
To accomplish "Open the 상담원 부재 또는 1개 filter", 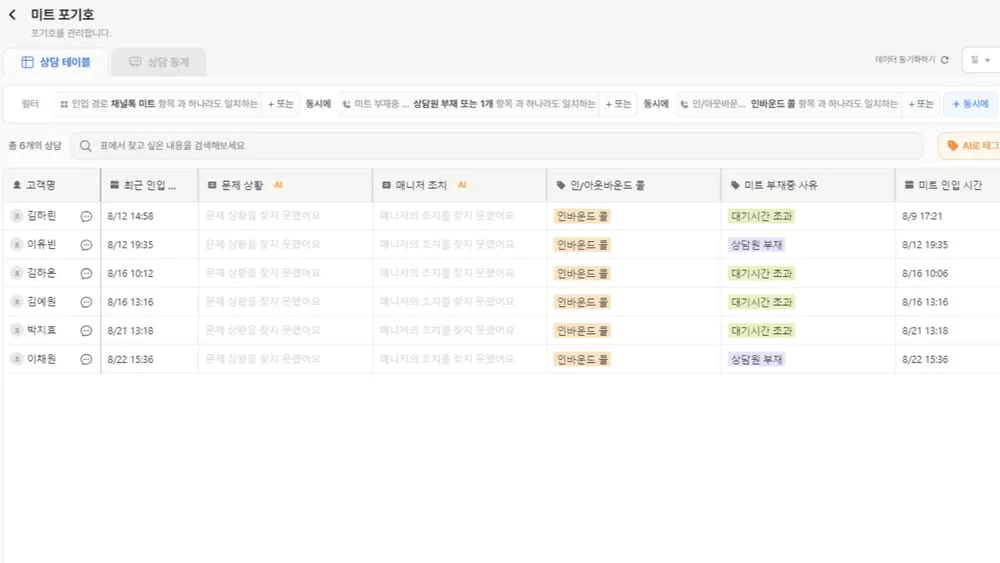I will click(x=468, y=104).
